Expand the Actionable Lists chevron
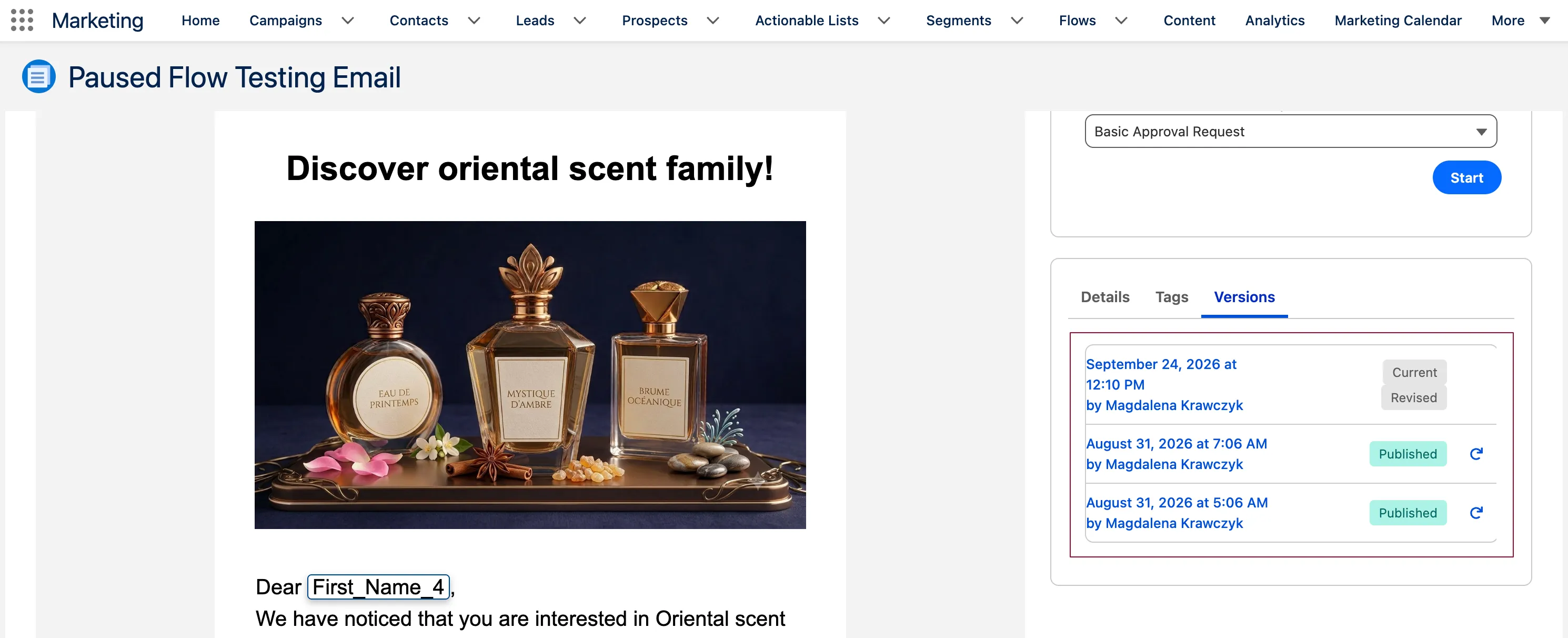The image size is (1568, 638). point(884,21)
